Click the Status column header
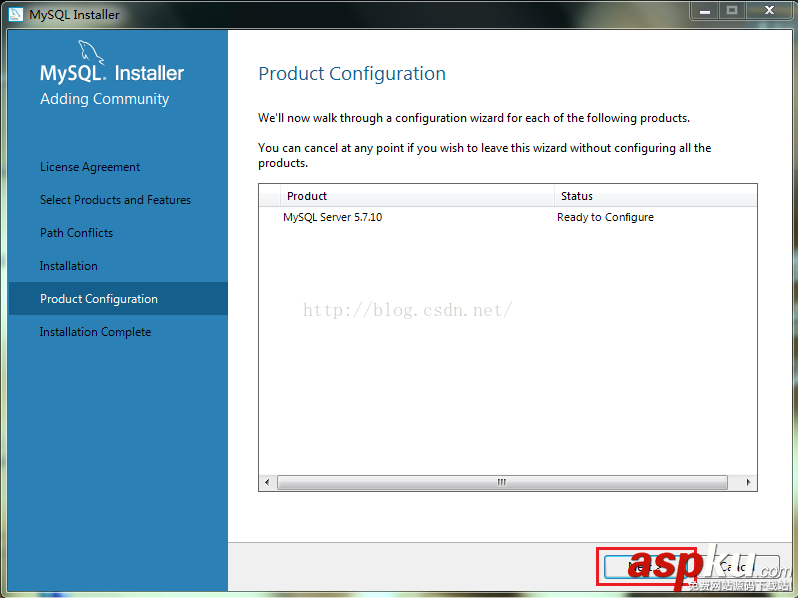Viewport: 798px width, 598px height. click(x=656, y=196)
